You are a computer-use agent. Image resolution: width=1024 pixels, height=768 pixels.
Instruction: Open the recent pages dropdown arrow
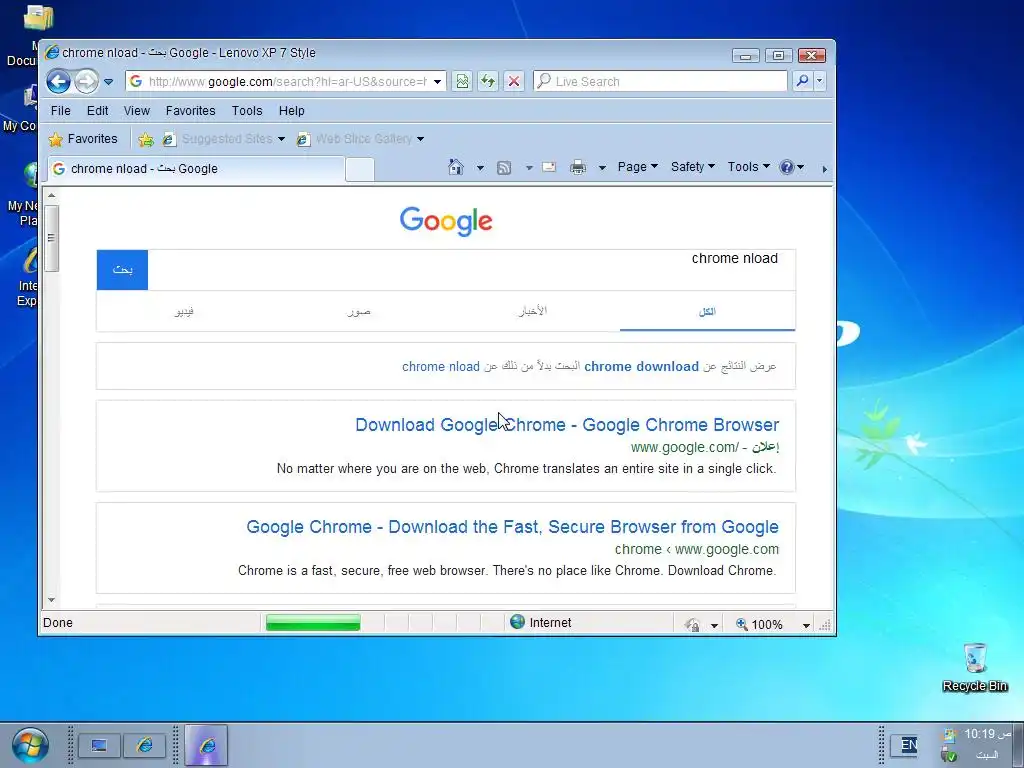tap(108, 82)
